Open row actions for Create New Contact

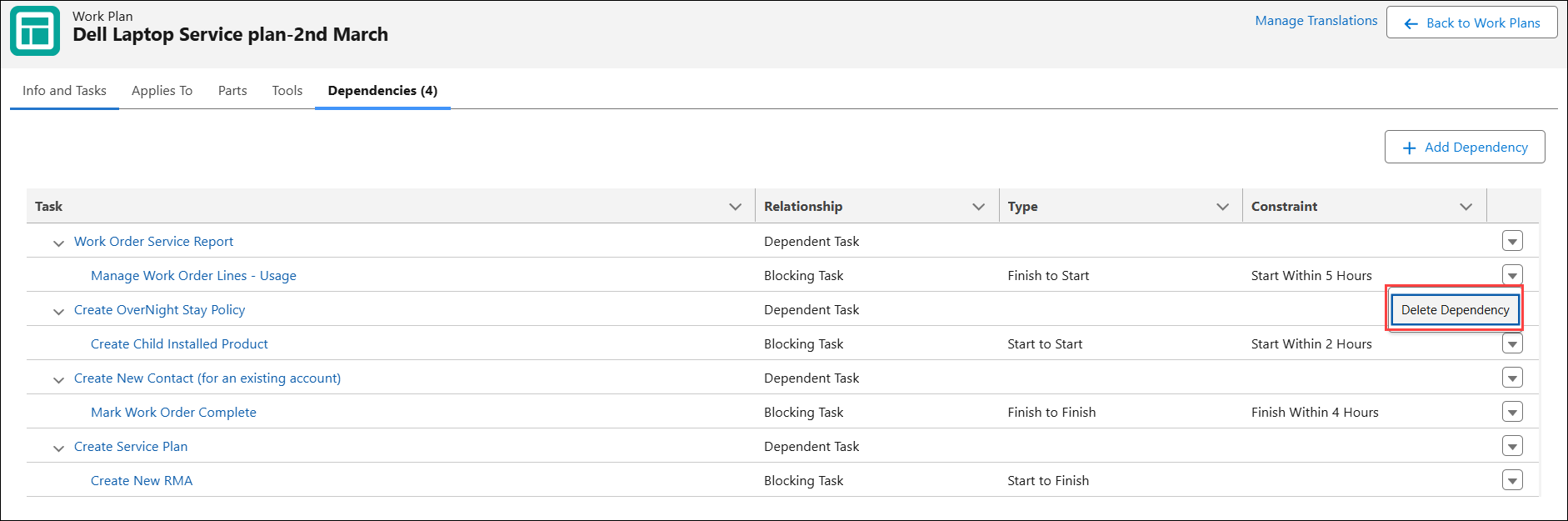click(x=1512, y=378)
